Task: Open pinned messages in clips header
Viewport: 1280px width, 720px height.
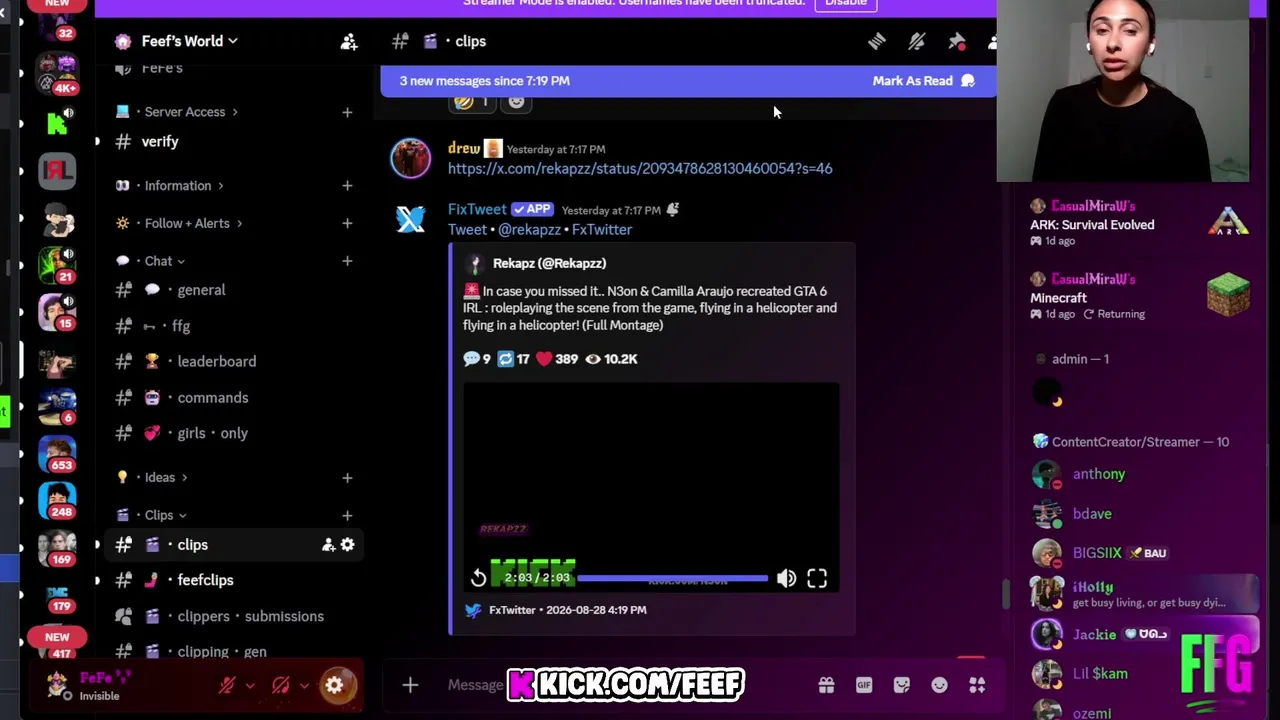Action: pos(956,41)
